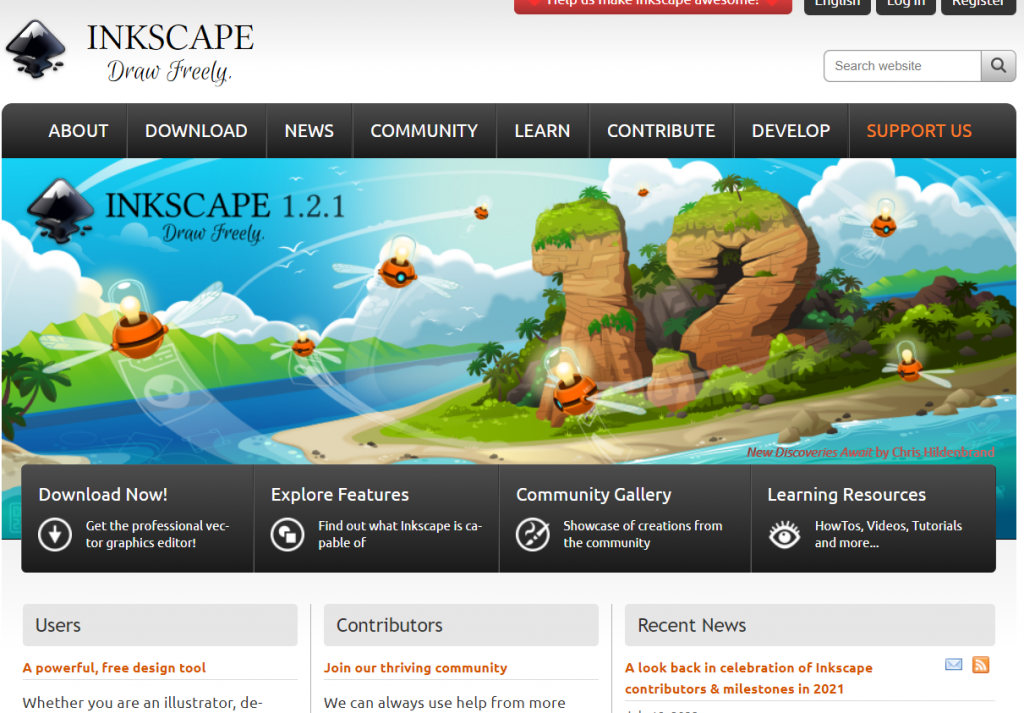The width and height of the screenshot is (1024, 713).
Task: Click "HowTos, Videos, Tutorials and more..." text
Action: click(x=888, y=534)
